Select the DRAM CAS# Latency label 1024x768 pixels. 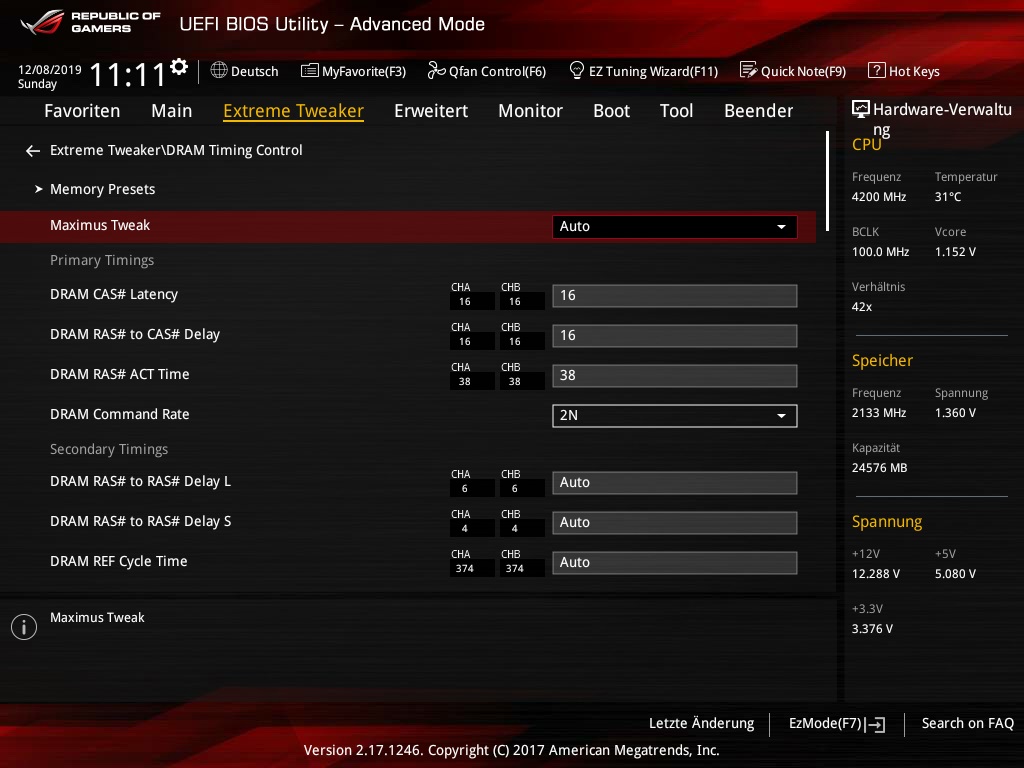click(114, 295)
